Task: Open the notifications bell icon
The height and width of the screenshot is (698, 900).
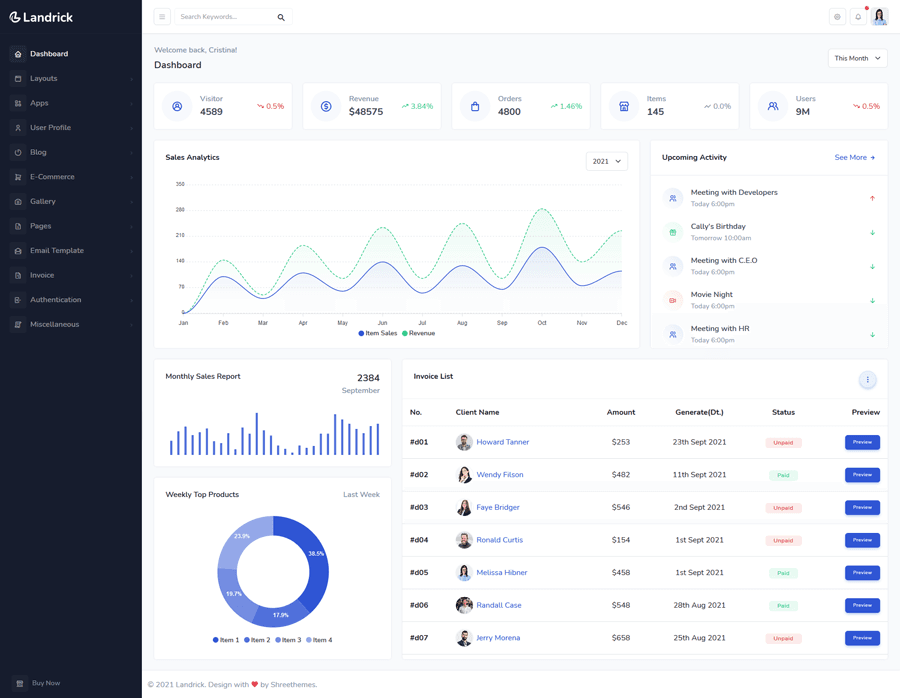Action: pos(857,16)
